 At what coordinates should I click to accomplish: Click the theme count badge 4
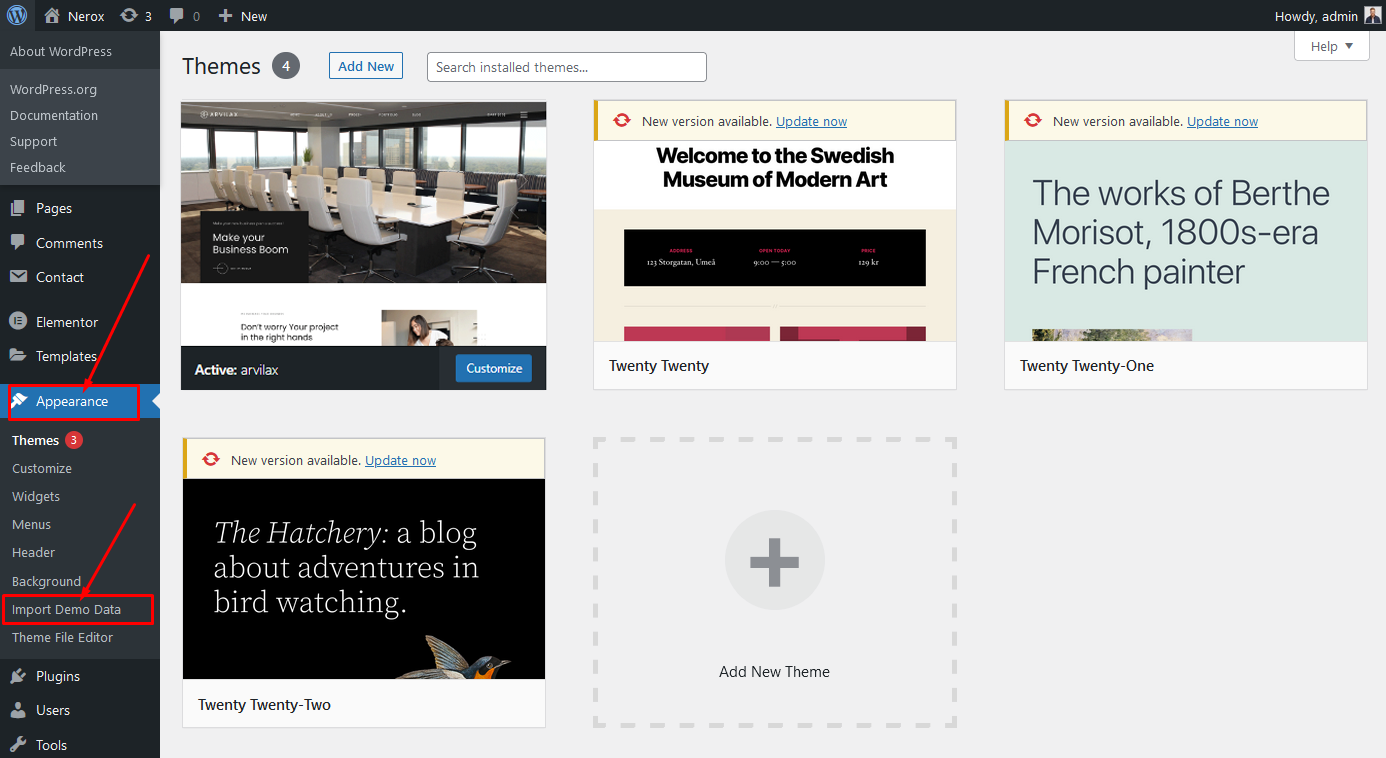(x=285, y=66)
